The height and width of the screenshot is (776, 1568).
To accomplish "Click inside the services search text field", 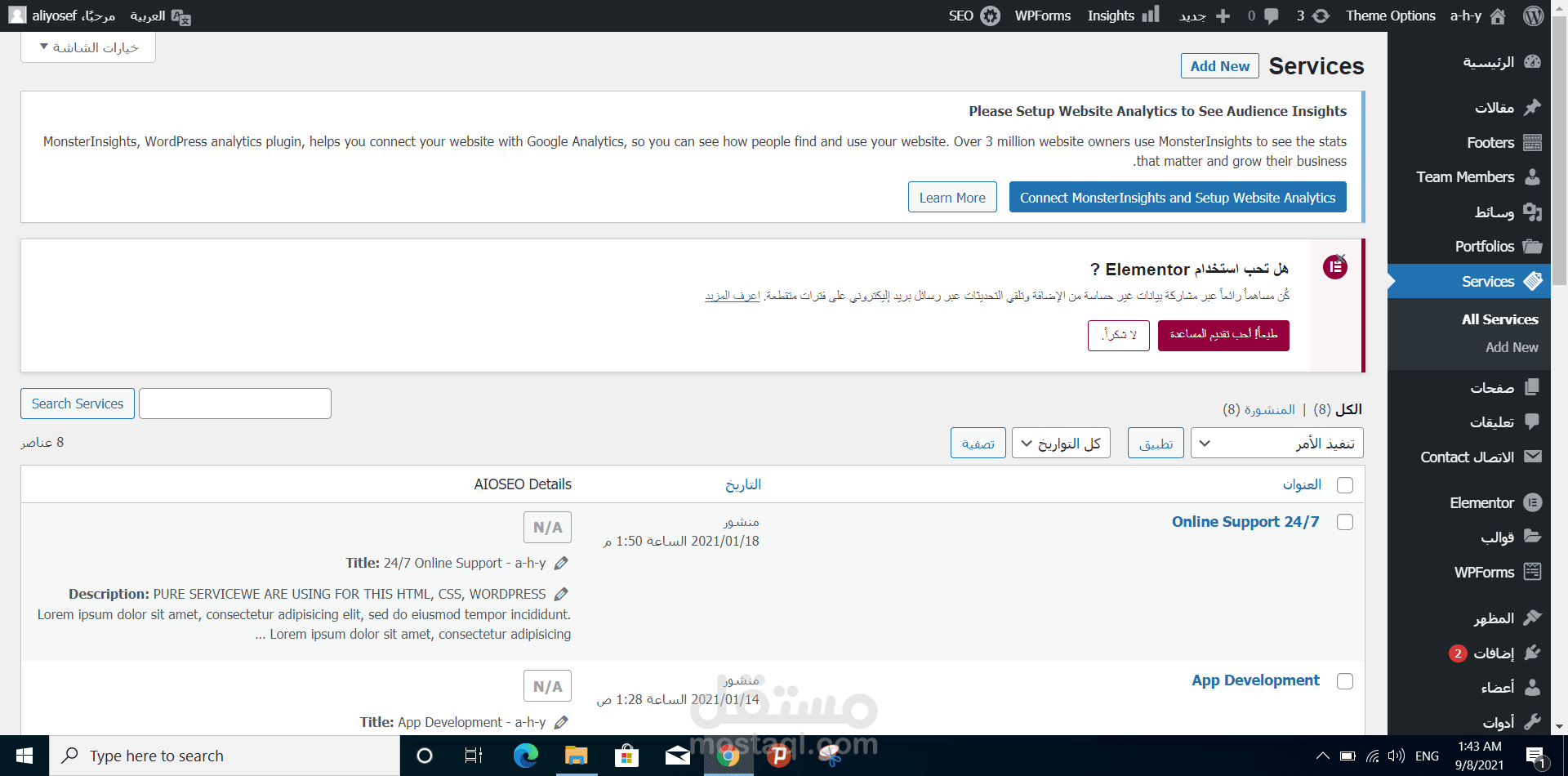I will coord(235,404).
